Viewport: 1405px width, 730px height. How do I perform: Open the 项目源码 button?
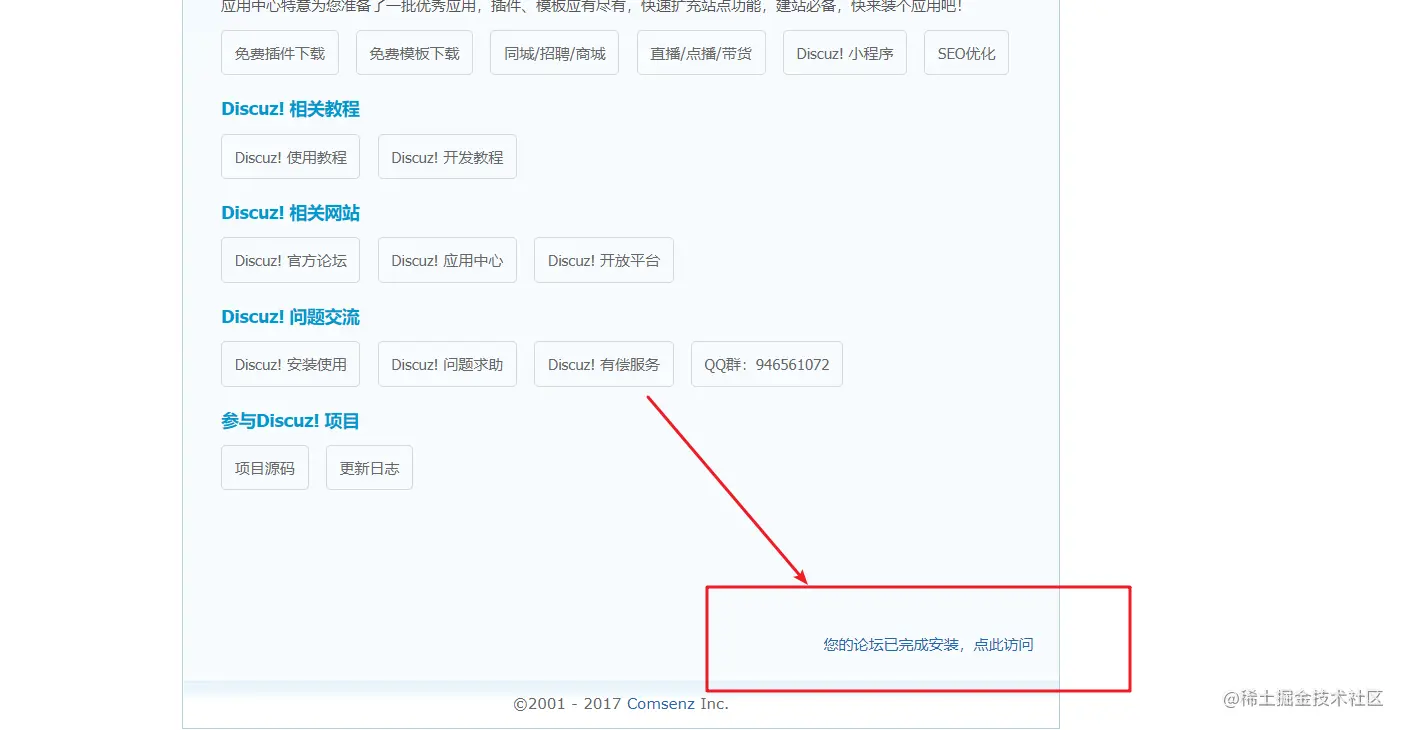click(x=265, y=468)
